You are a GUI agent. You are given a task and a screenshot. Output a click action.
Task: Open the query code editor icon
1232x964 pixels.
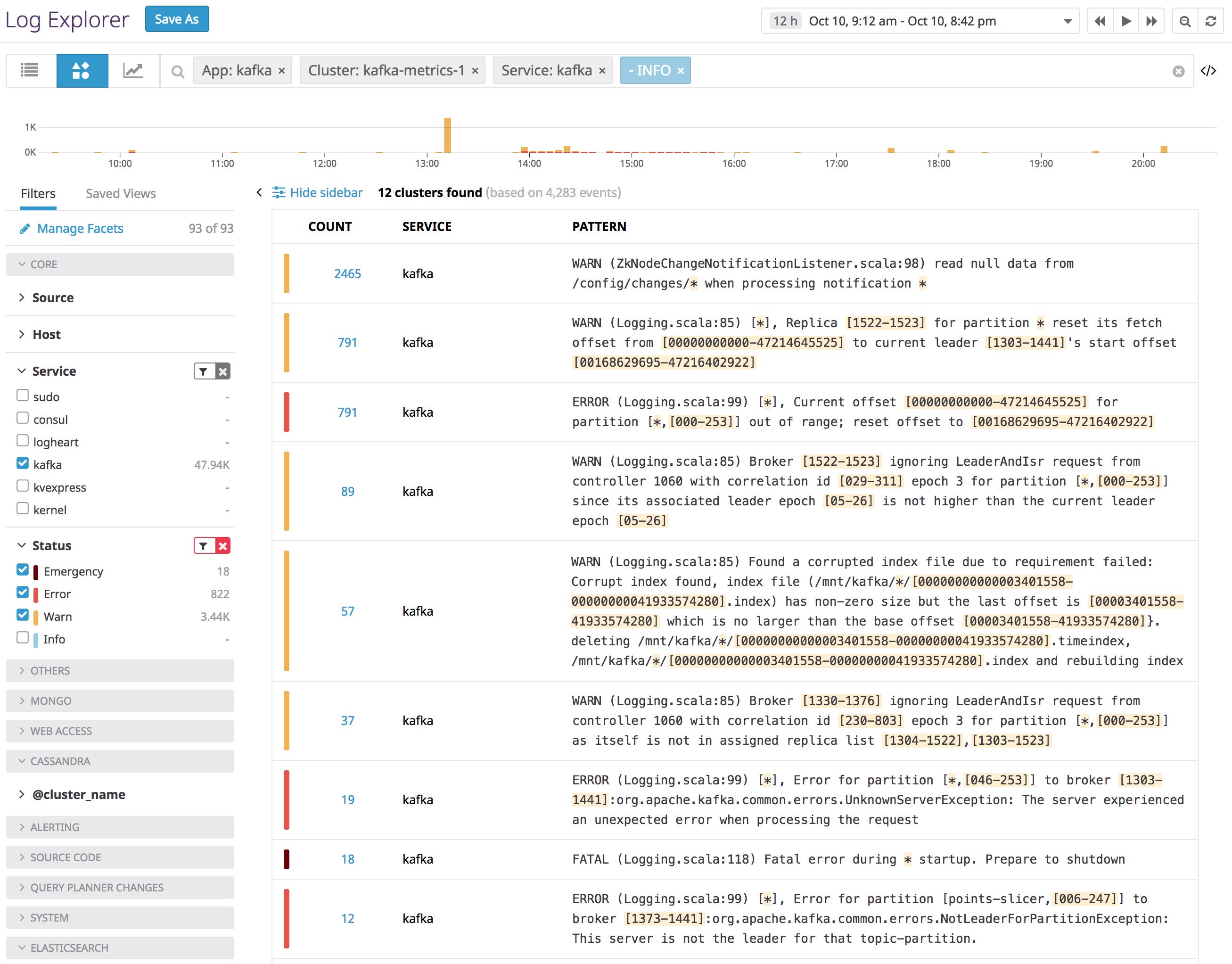[1209, 71]
